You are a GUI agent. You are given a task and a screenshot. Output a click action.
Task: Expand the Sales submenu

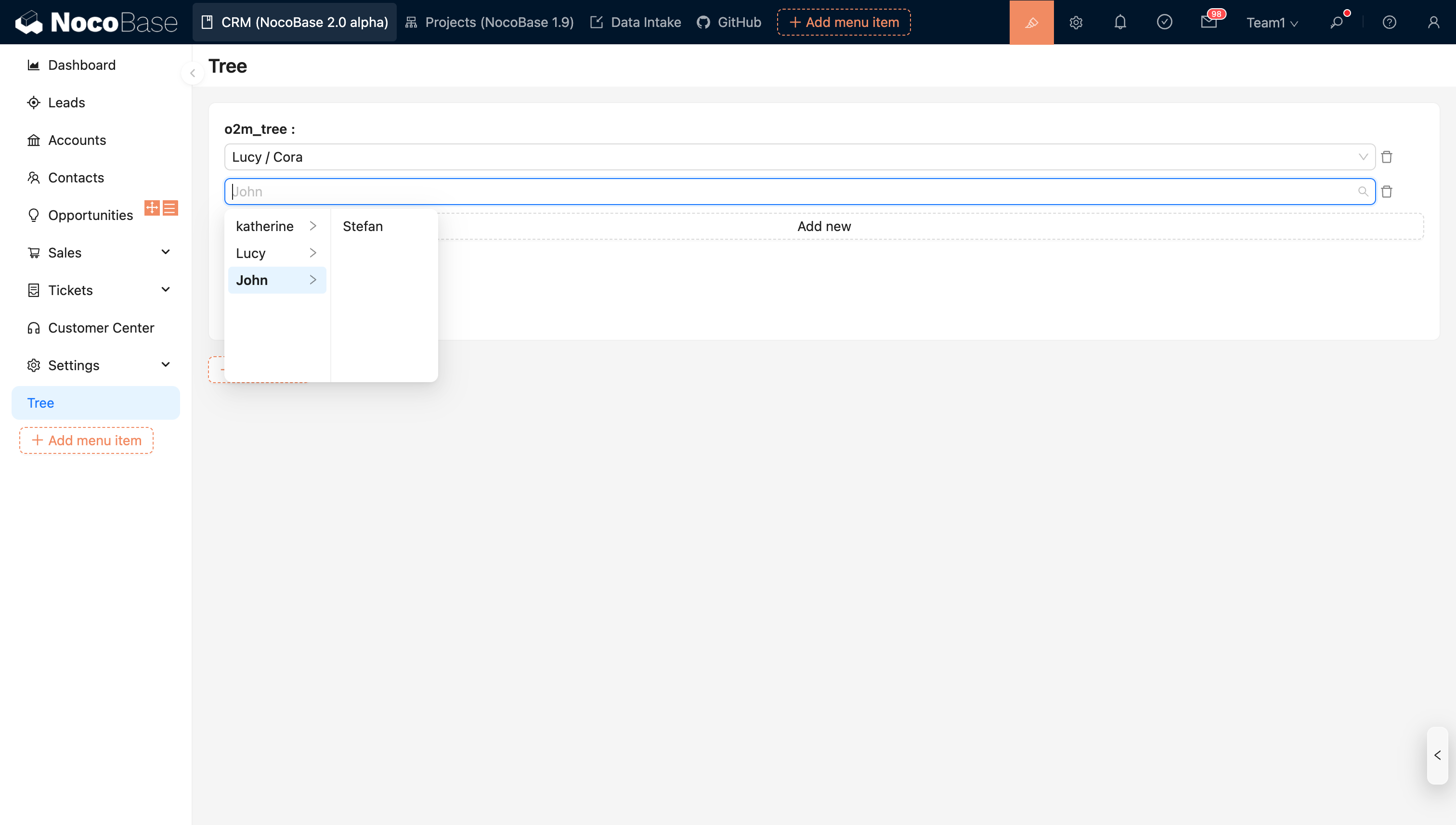[x=166, y=252]
